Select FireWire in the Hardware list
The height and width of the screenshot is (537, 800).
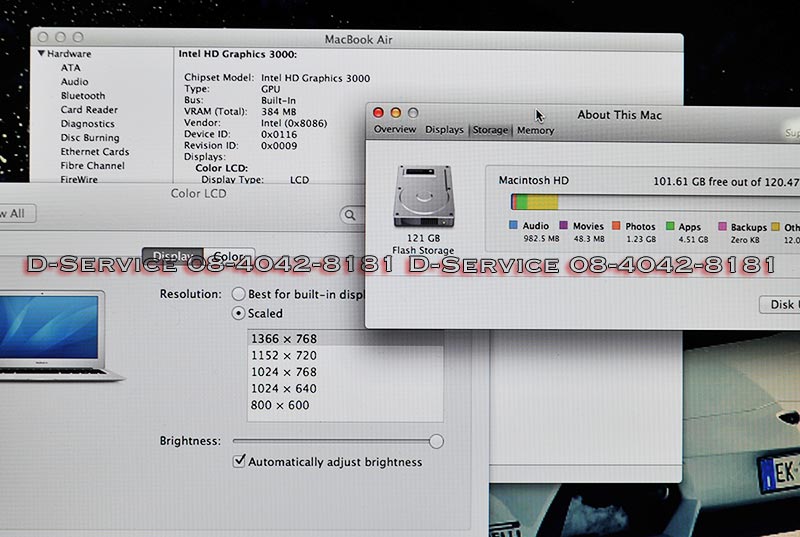click(x=79, y=179)
